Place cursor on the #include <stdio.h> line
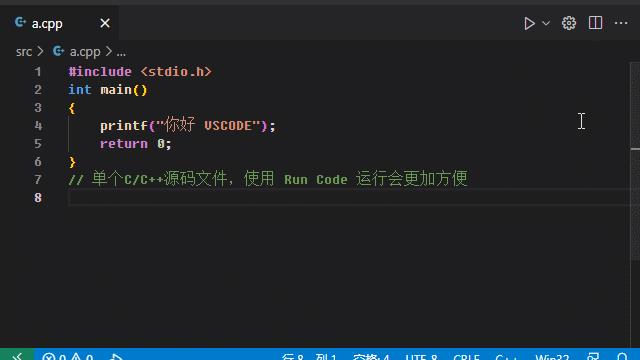Image resolution: width=640 pixels, height=360 pixels. point(140,72)
